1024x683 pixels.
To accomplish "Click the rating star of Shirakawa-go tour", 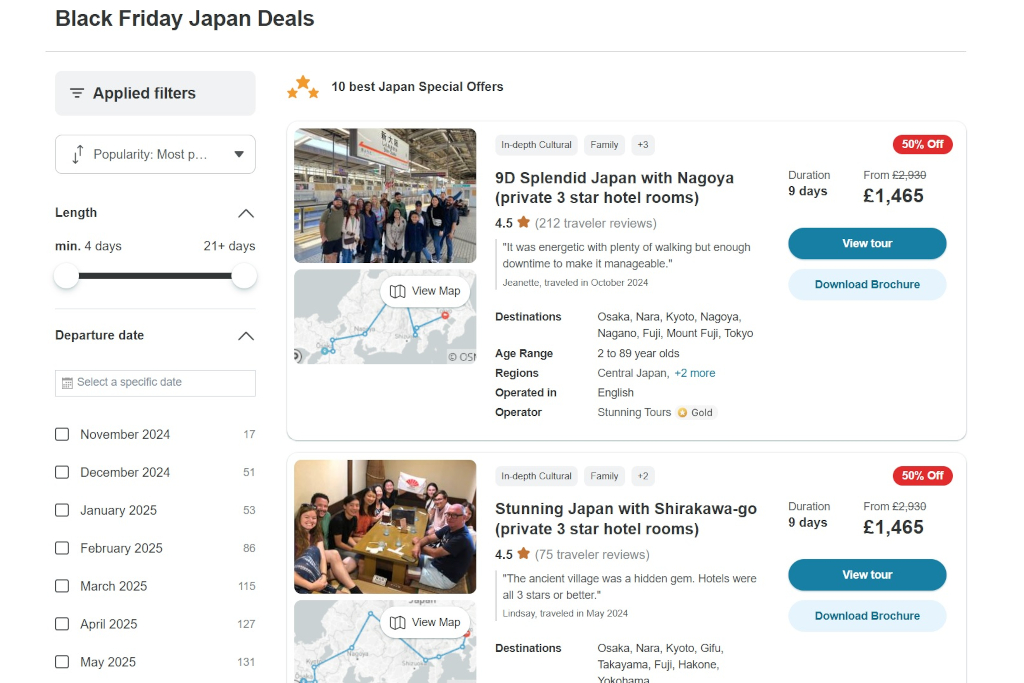I will (x=523, y=554).
